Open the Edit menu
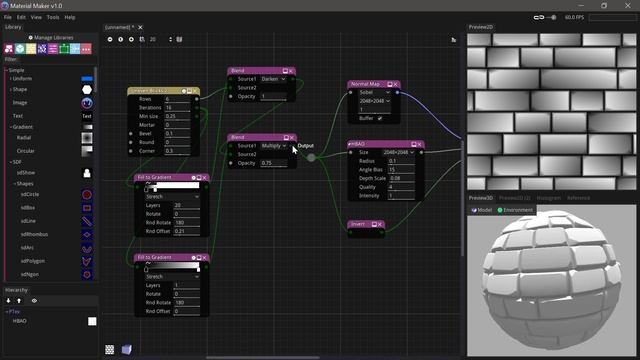This screenshot has width=640, height=360. (21, 18)
